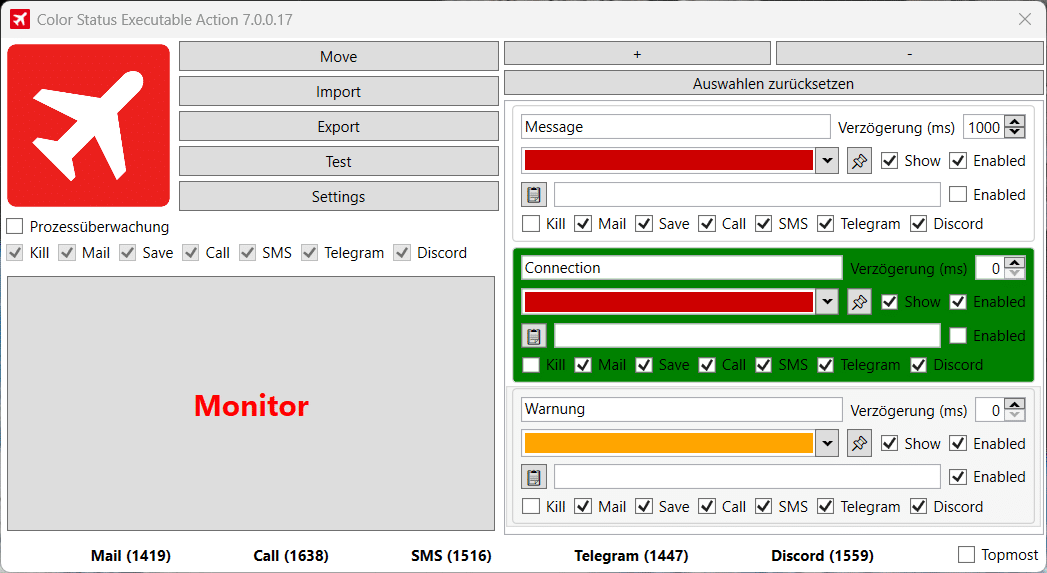Screen dimensions: 1047x573
Task: Click Auswahlen zurücksetzen button
Action: point(773,83)
